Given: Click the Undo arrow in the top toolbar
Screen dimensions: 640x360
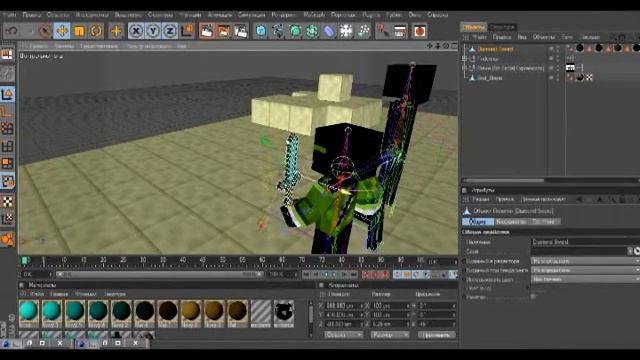Looking at the screenshot, I should 12,31.
